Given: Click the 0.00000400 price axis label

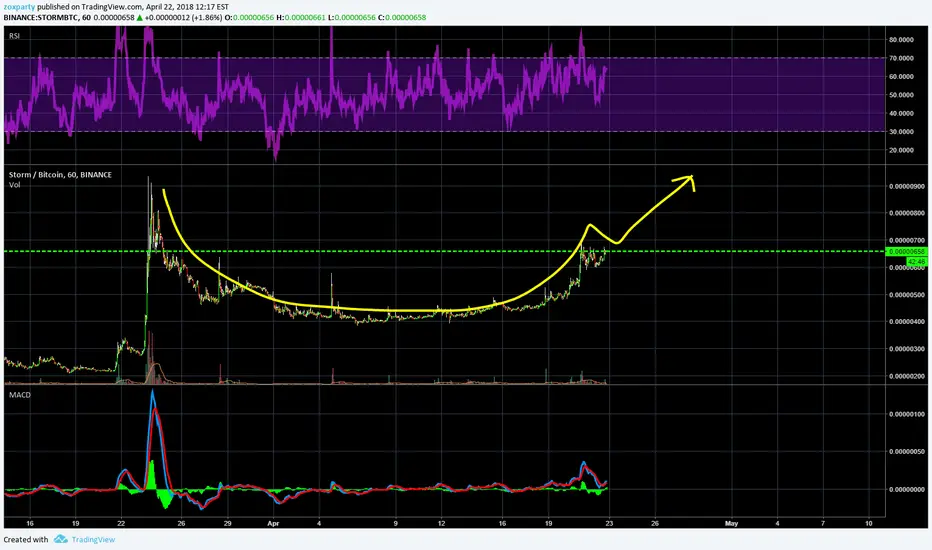Looking at the screenshot, I should click(x=907, y=322).
